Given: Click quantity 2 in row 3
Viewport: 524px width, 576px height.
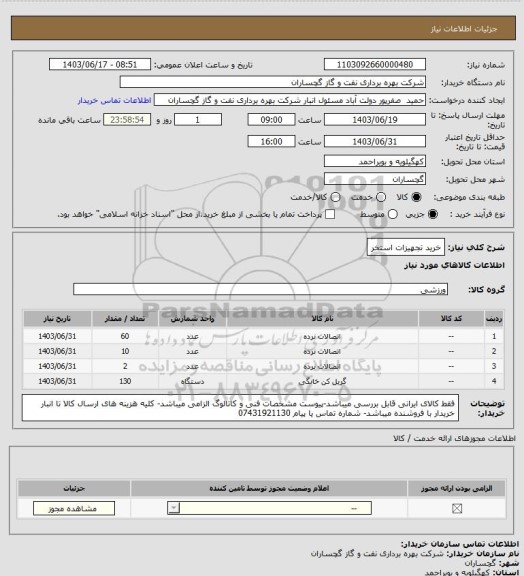Looking at the screenshot, I should (125, 366).
